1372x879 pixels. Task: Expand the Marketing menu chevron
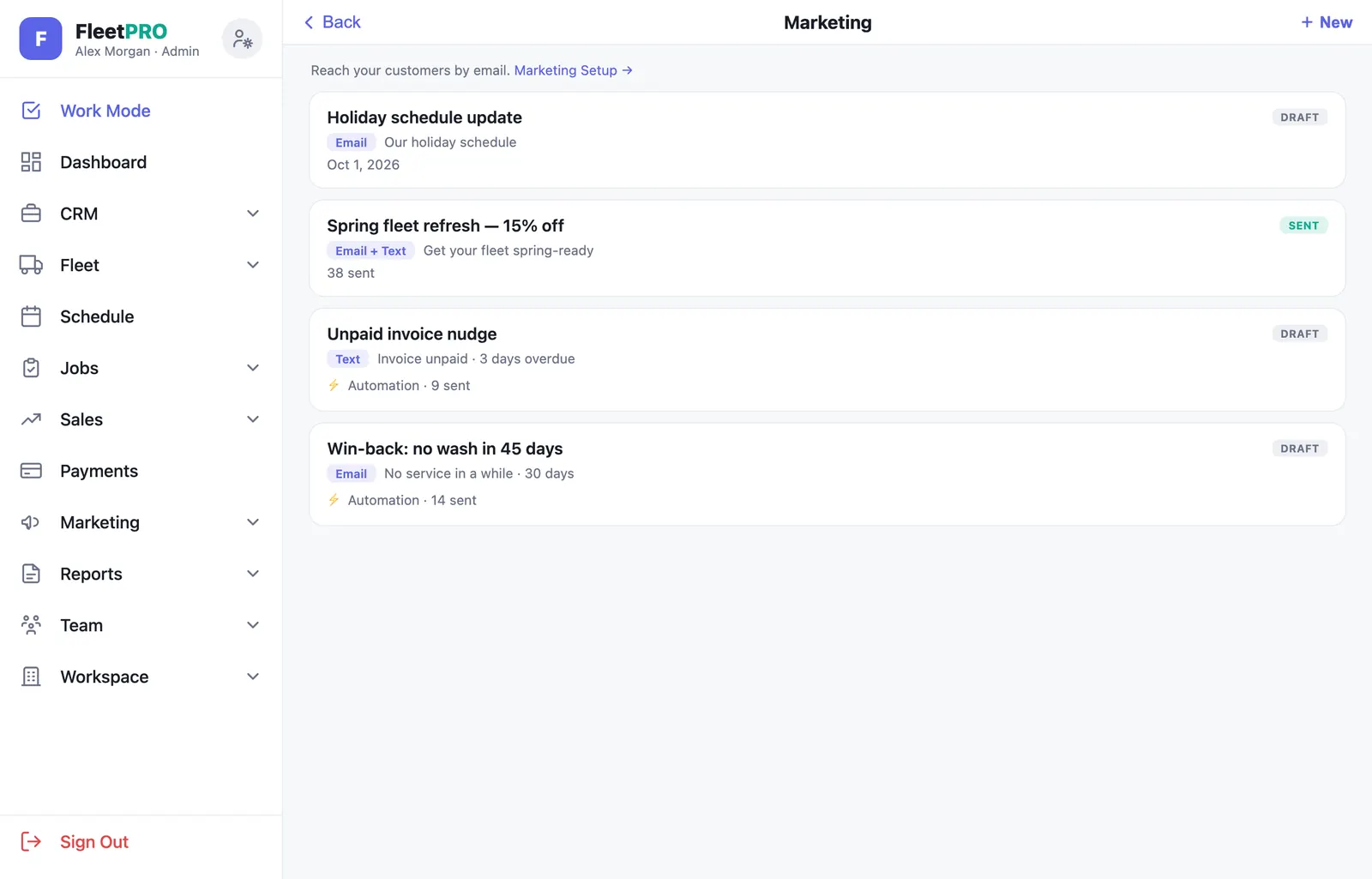tap(253, 522)
